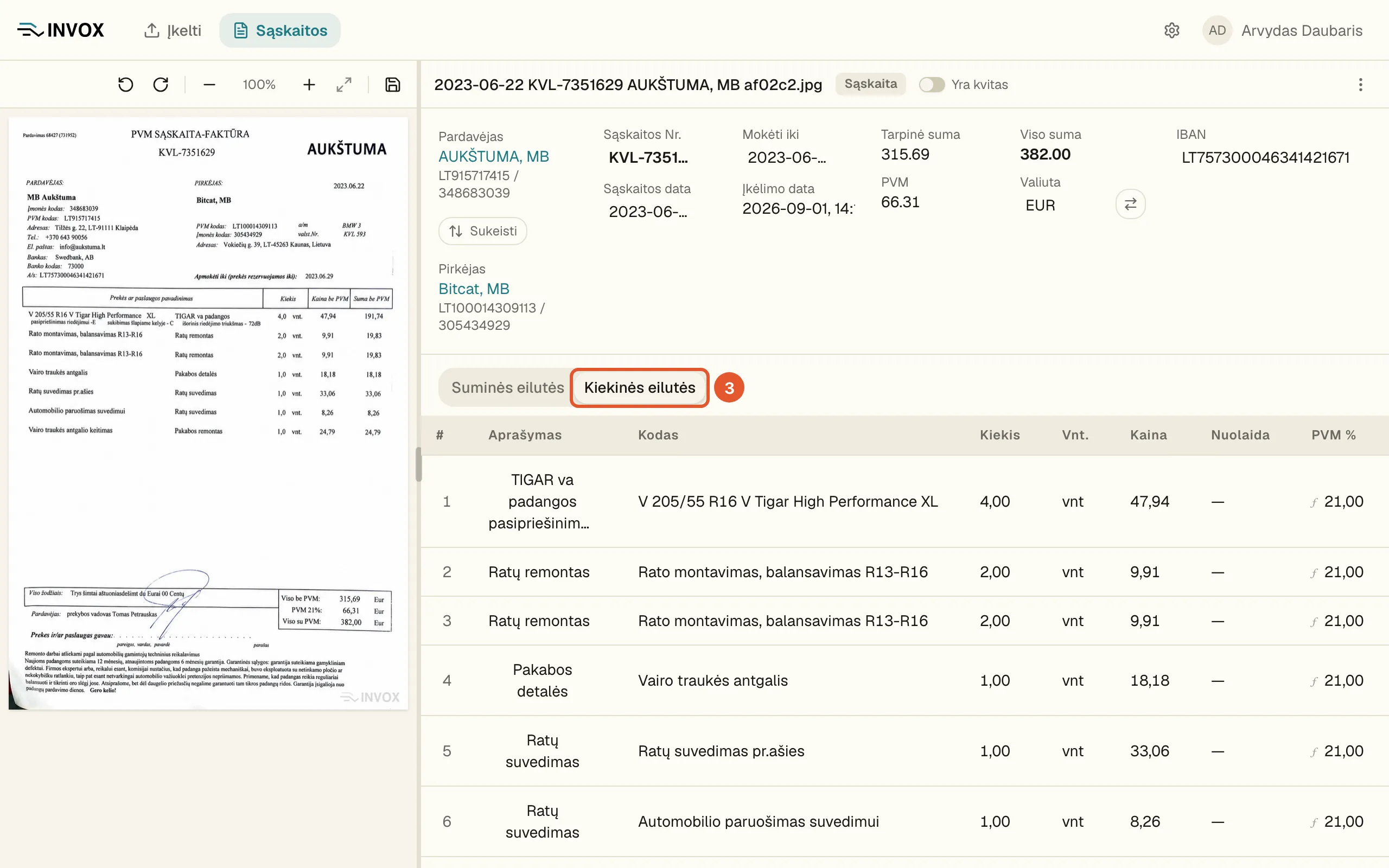Expand document preview to fullscreen
Screen dimensions: 1389x868
[344, 85]
